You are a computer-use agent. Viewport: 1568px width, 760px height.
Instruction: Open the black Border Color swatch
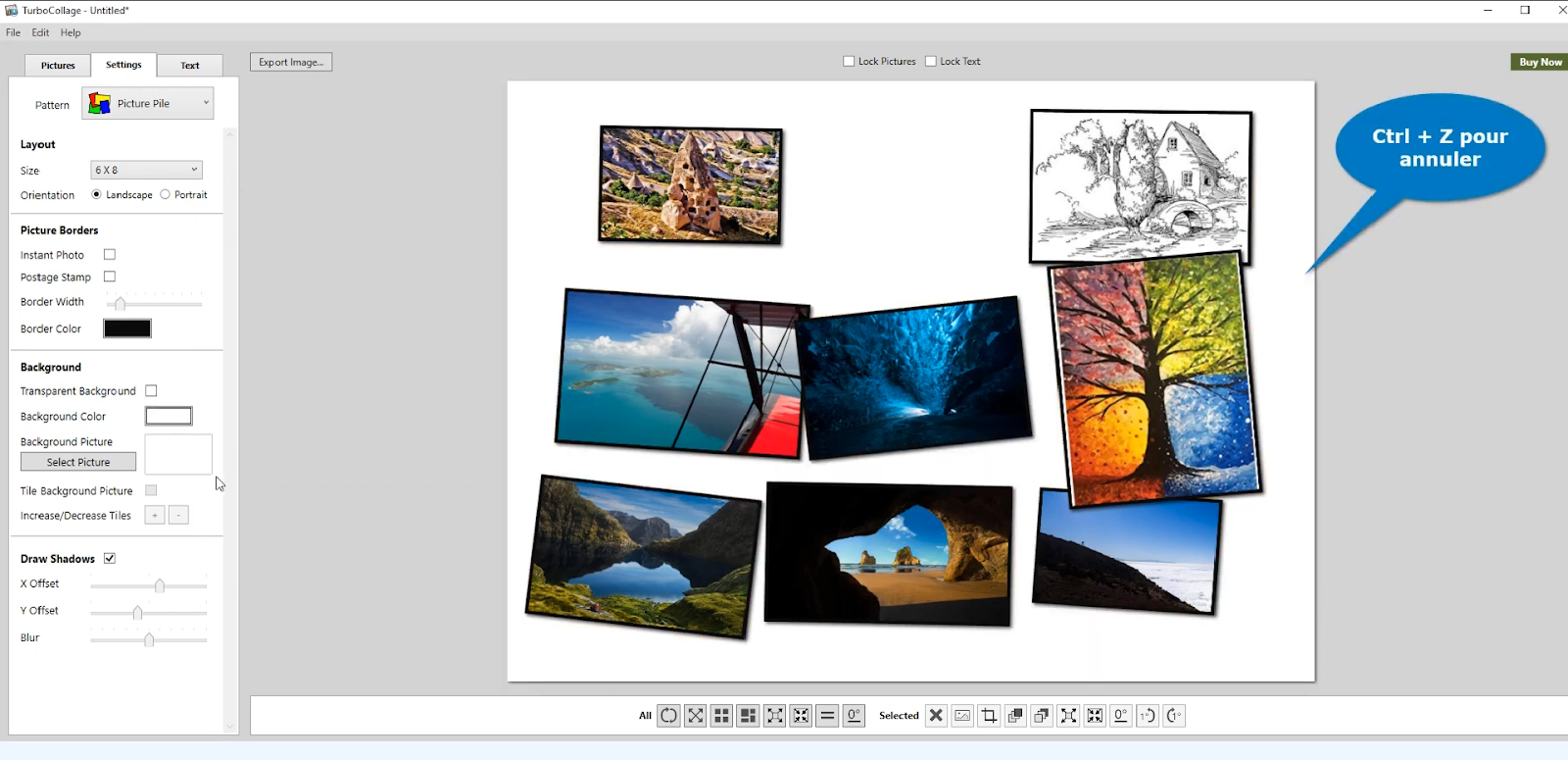pyautogui.click(x=127, y=329)
